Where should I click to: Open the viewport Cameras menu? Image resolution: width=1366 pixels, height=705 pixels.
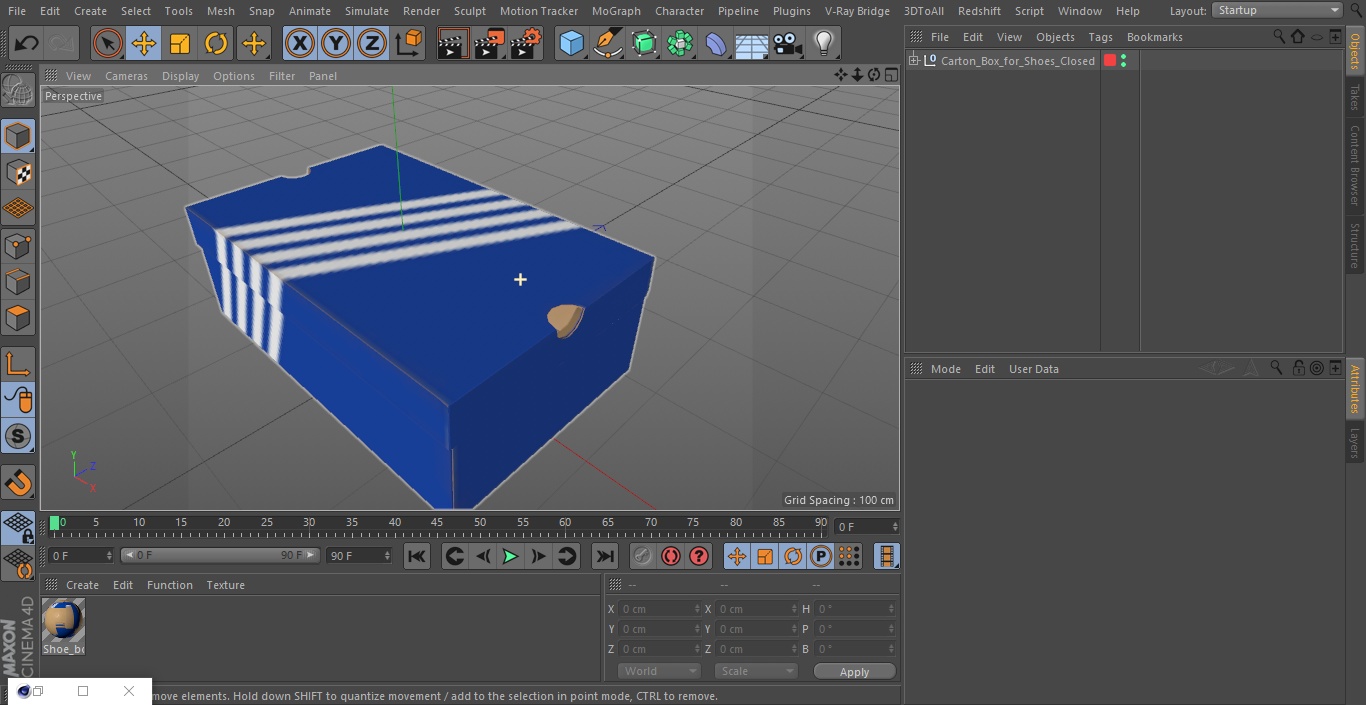(126, 76)
